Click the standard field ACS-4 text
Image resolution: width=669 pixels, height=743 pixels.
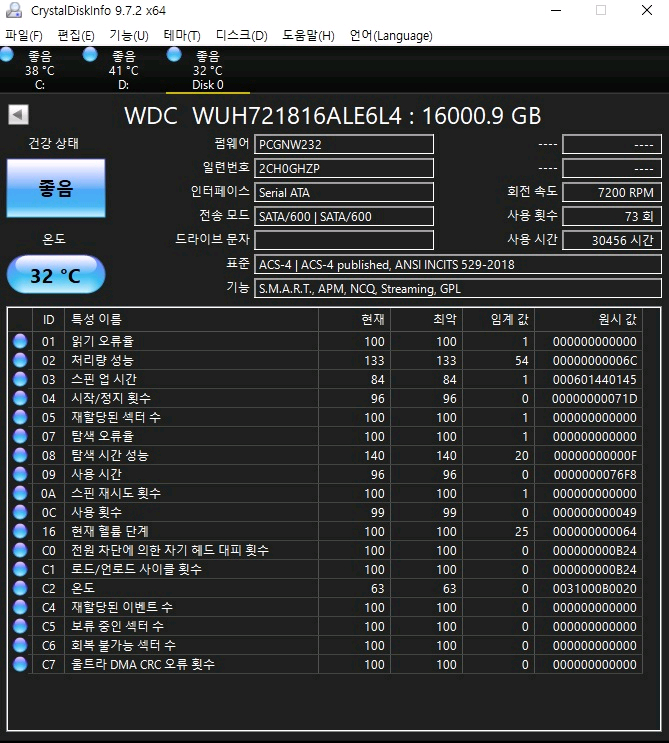[458, 264]
